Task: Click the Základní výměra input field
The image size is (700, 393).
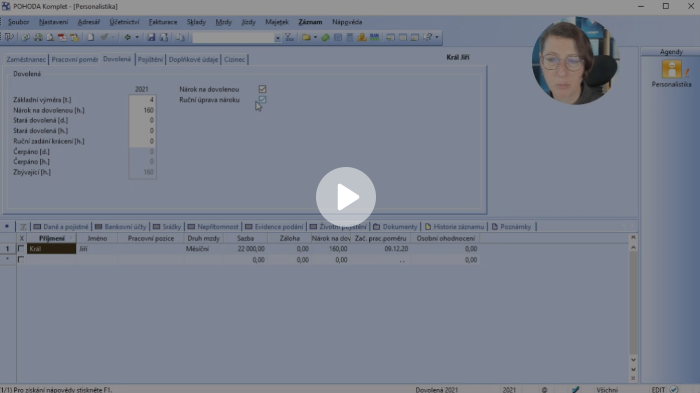Action: [x=142, y=100]
